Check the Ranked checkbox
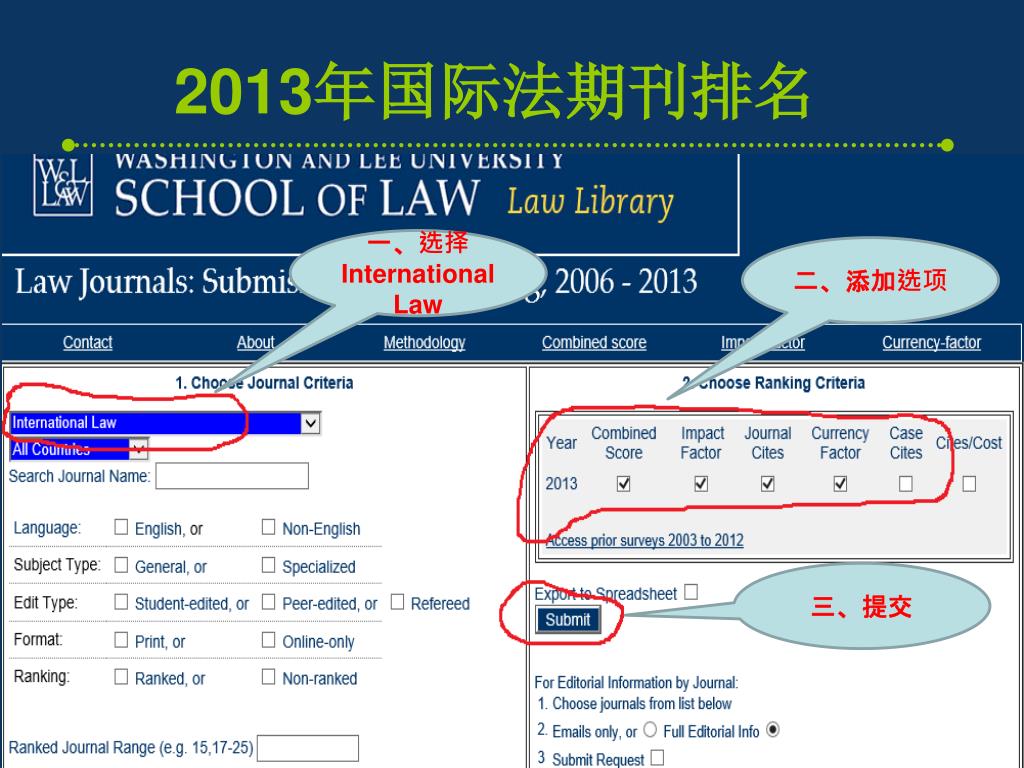 click(121, 677)
